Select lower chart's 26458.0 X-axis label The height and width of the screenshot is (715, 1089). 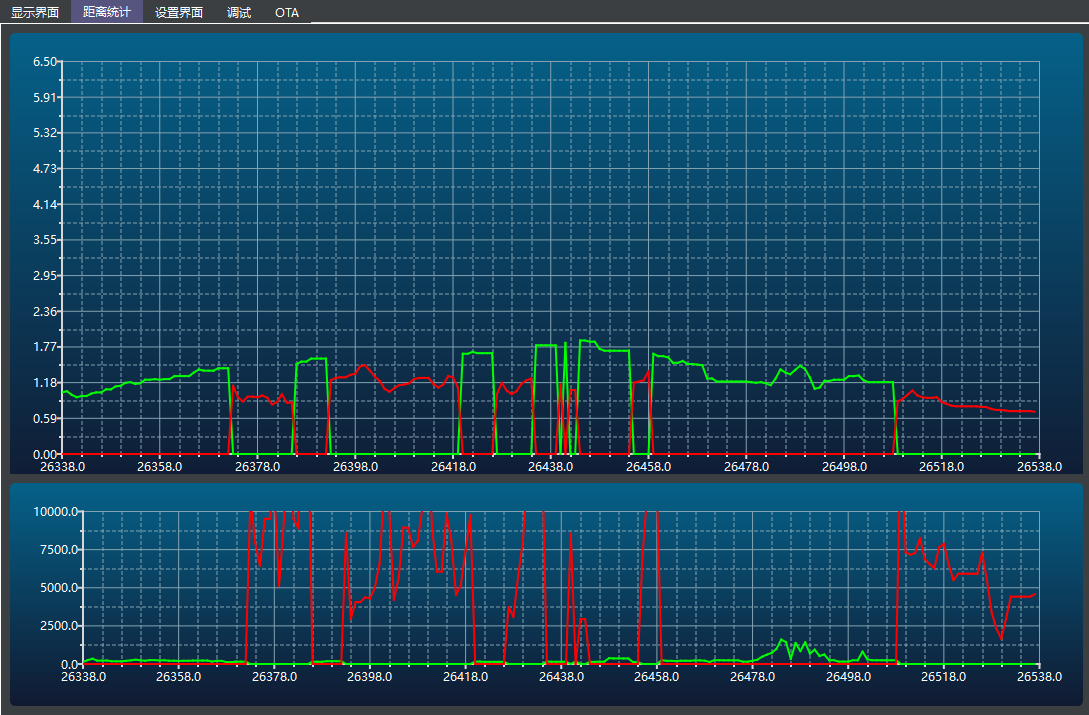point(657,677)
